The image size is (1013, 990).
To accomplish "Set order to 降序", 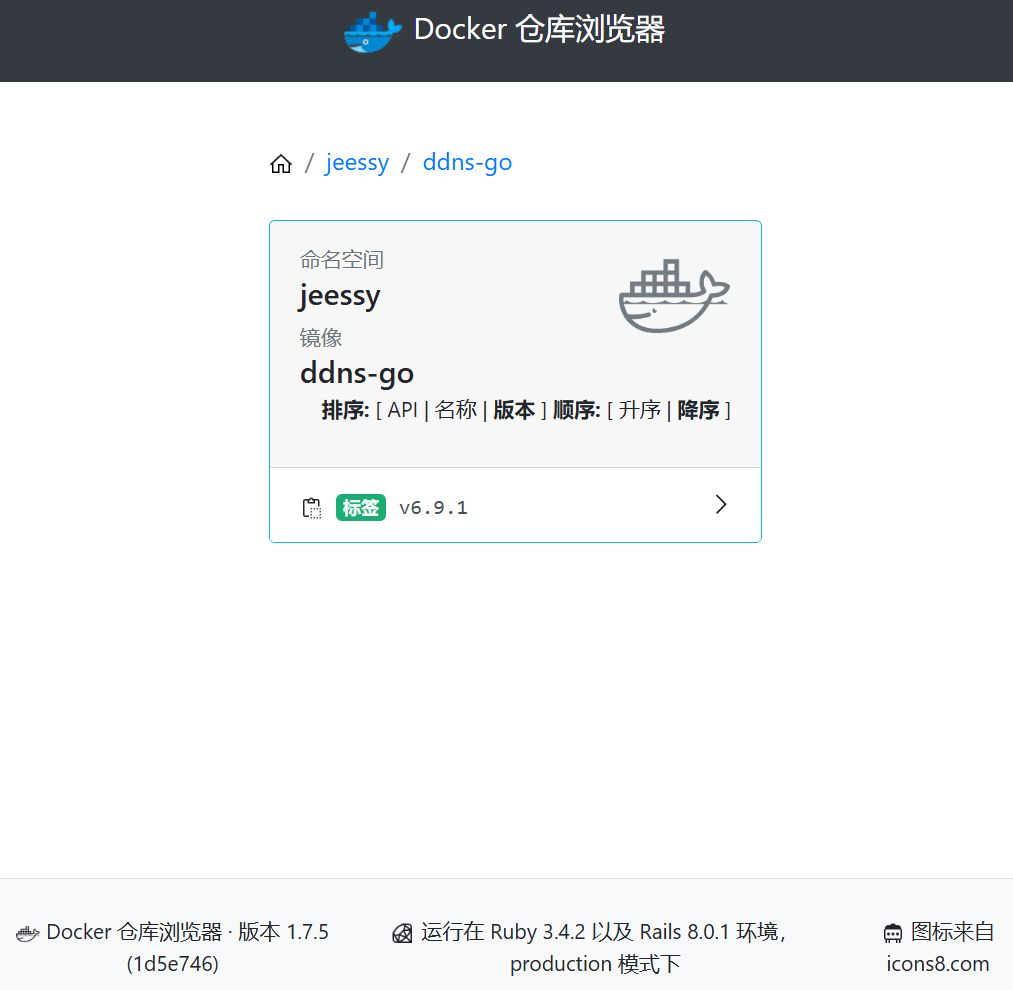I will [x=698, y=410].
